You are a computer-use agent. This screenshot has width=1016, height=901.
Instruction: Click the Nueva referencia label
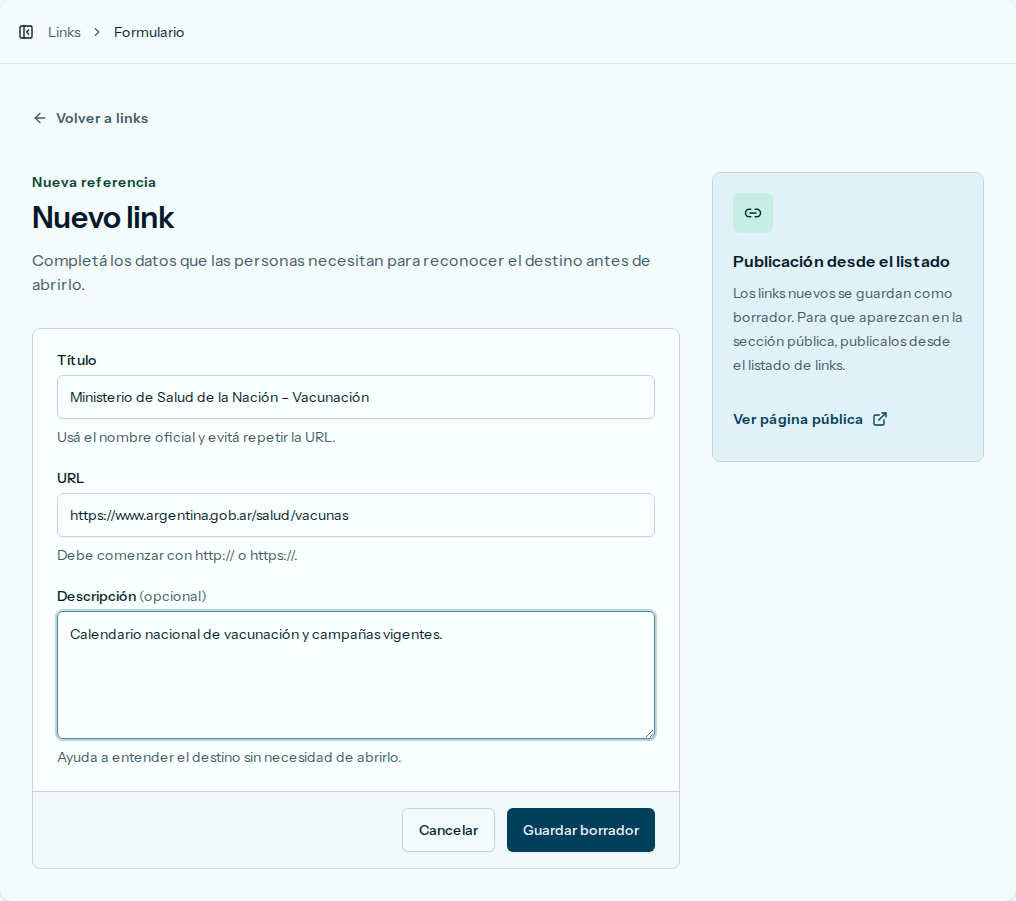[x=94, y=182]
